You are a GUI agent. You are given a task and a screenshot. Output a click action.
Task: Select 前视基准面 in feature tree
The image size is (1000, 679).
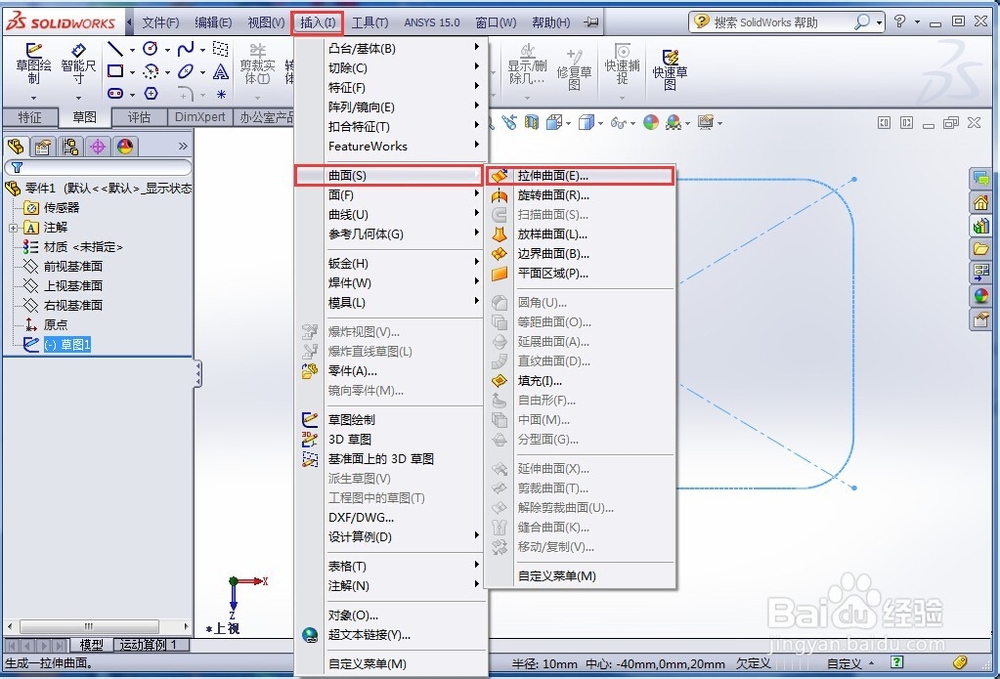[x=73, y=266]
